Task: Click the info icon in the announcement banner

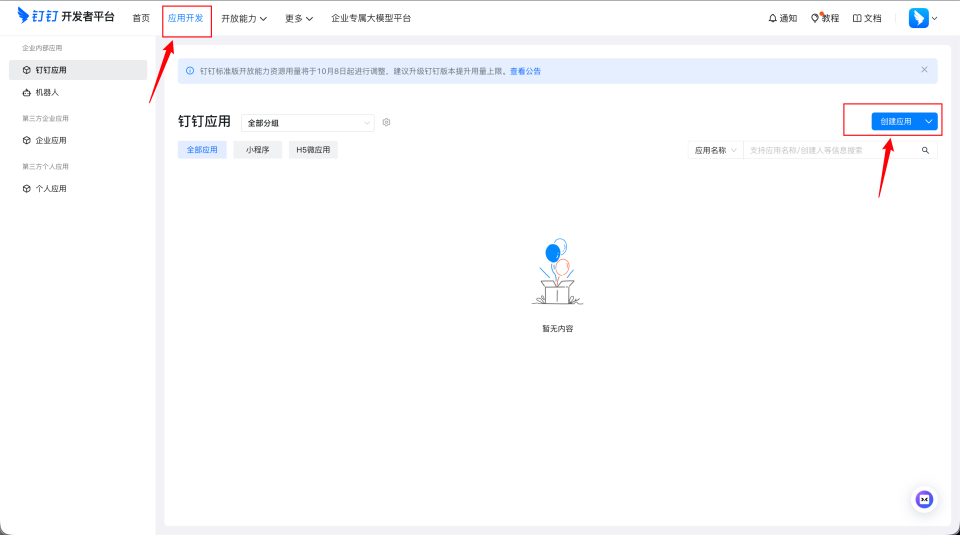Action: tap(190, 71)
